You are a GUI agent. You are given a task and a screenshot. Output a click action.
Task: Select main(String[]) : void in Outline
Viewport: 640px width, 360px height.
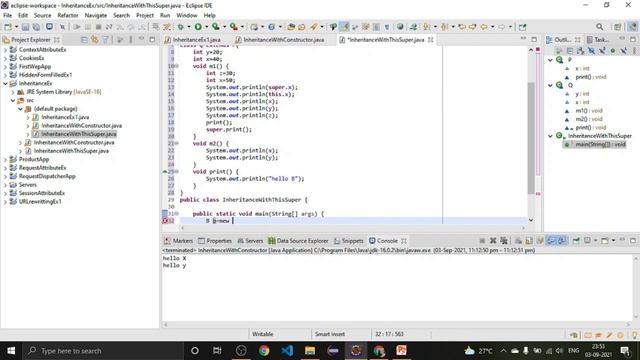pos(600,144)
